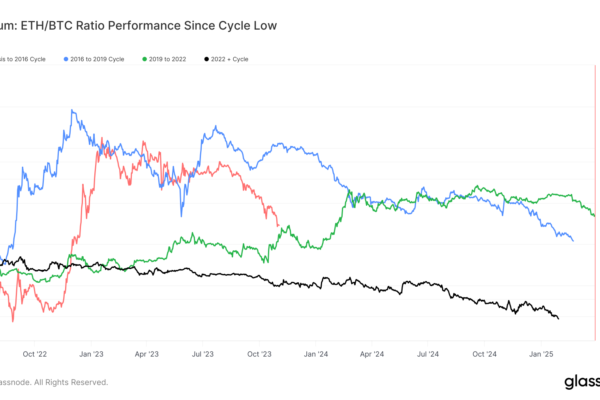The height and width of the screenshot is (400, 600).
Task: Click the green 2019 to 2022 legend dot
Action: [x=146, y=60]
